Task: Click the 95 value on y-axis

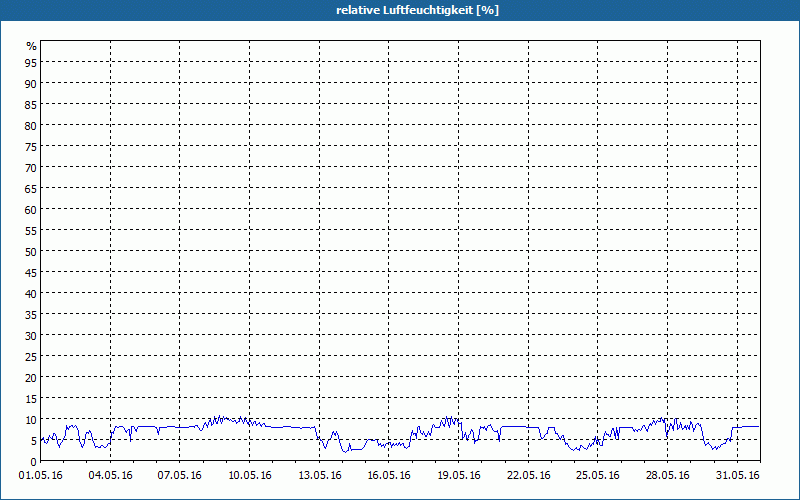Action: (31, 62)
